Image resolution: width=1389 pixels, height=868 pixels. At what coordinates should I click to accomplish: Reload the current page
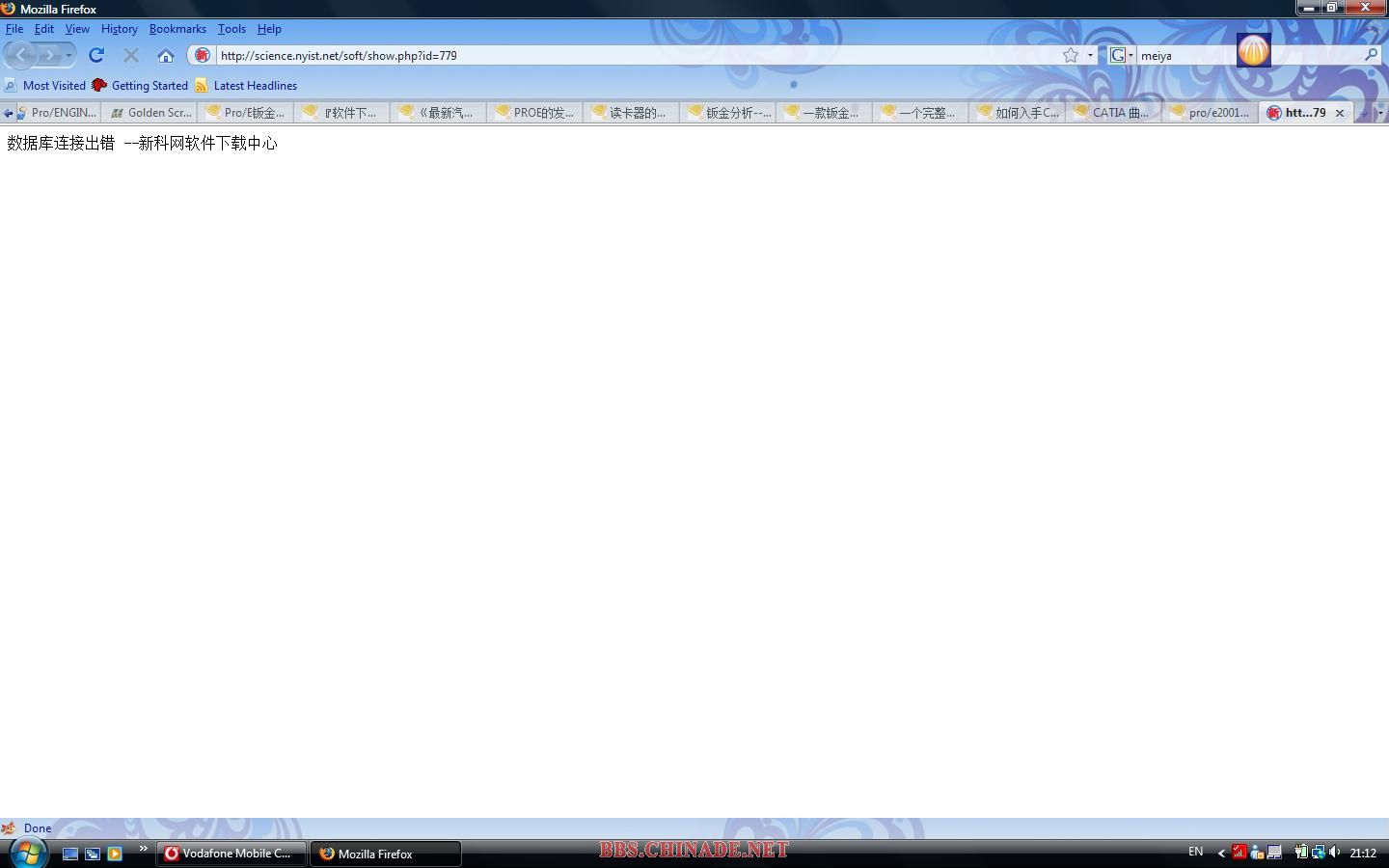pyautogui.click(x=95, y=55)
